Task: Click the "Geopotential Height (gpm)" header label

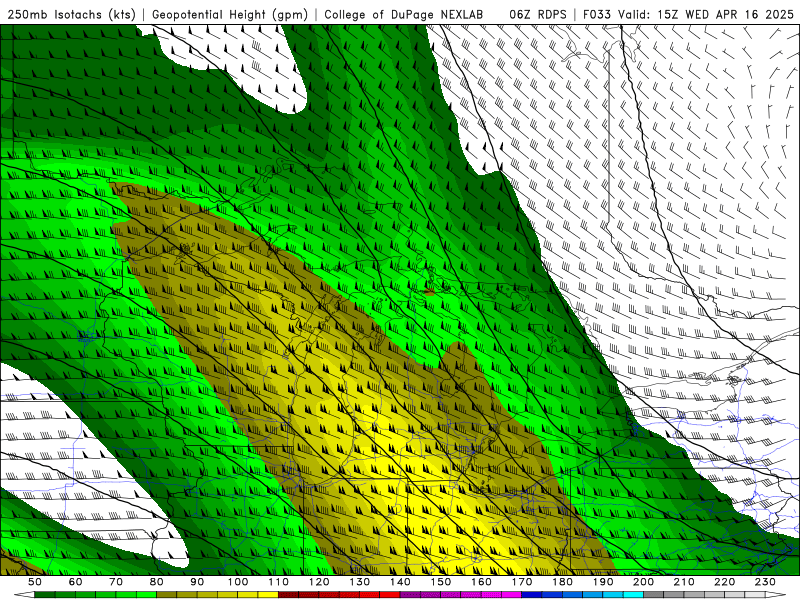Action: click(x=230, y=14)
